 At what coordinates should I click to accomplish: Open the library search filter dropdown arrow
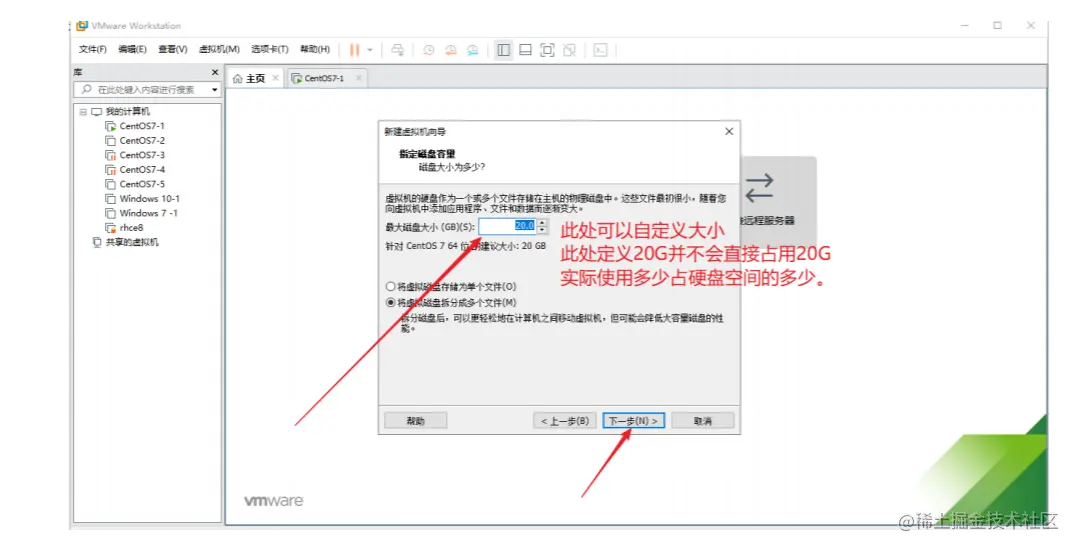point(214,90)
